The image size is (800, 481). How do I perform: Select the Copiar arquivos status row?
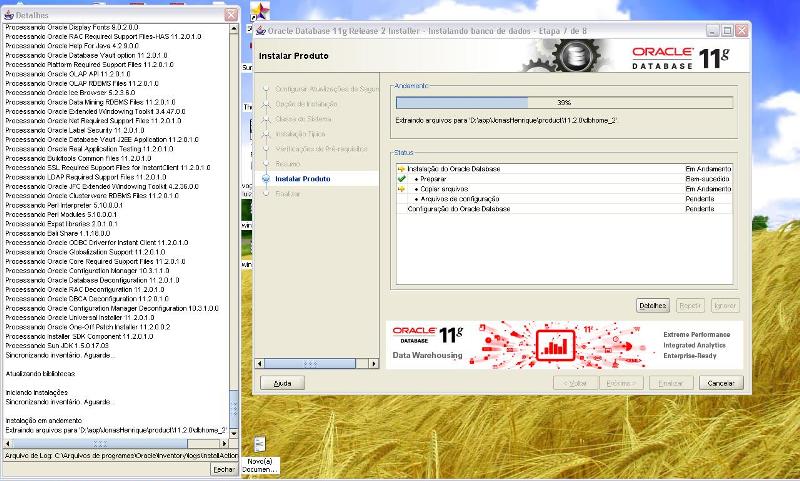564,189
